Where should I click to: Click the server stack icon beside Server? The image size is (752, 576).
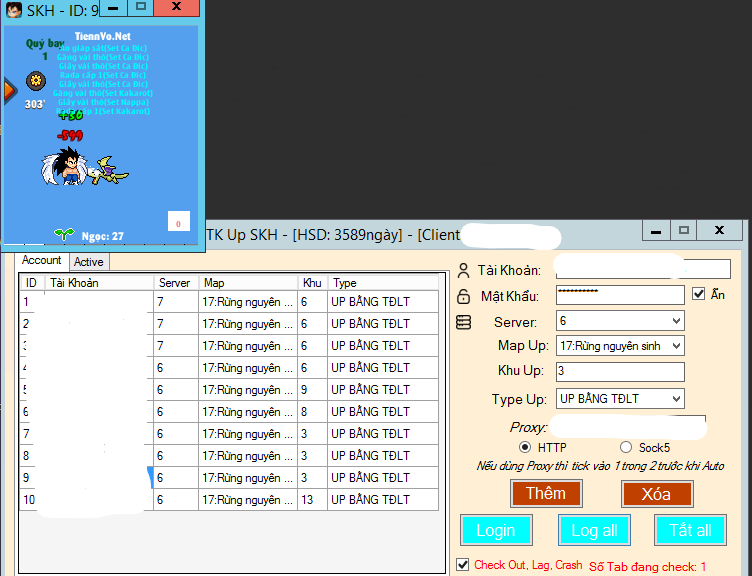click(x=463, y=322)
